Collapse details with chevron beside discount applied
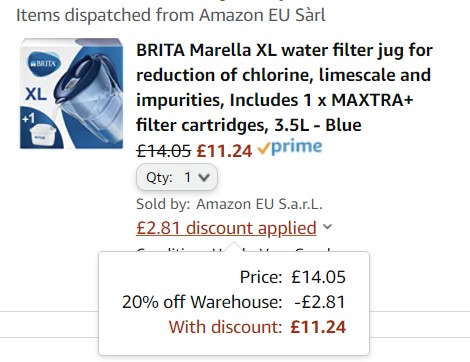Screen dimensions: 470x362 (x=327, y=227)
